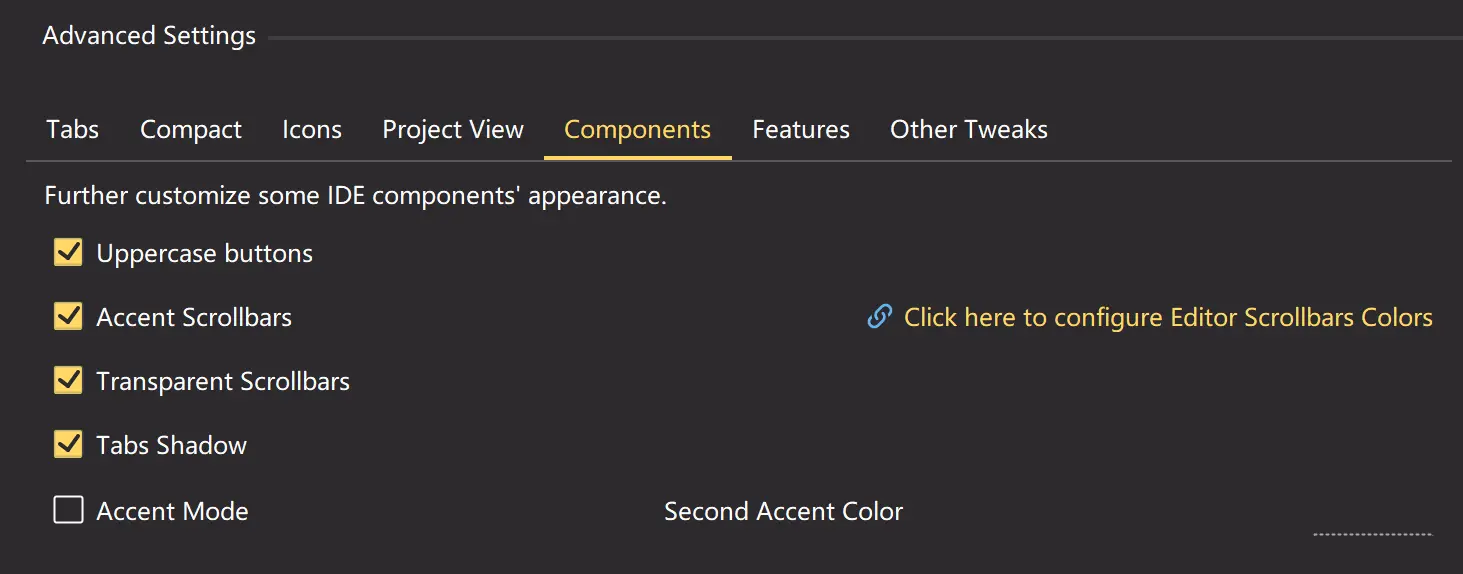
Task: Uncheck the Uppercase buttons checkbox
Action: click(x=68, y=253)
